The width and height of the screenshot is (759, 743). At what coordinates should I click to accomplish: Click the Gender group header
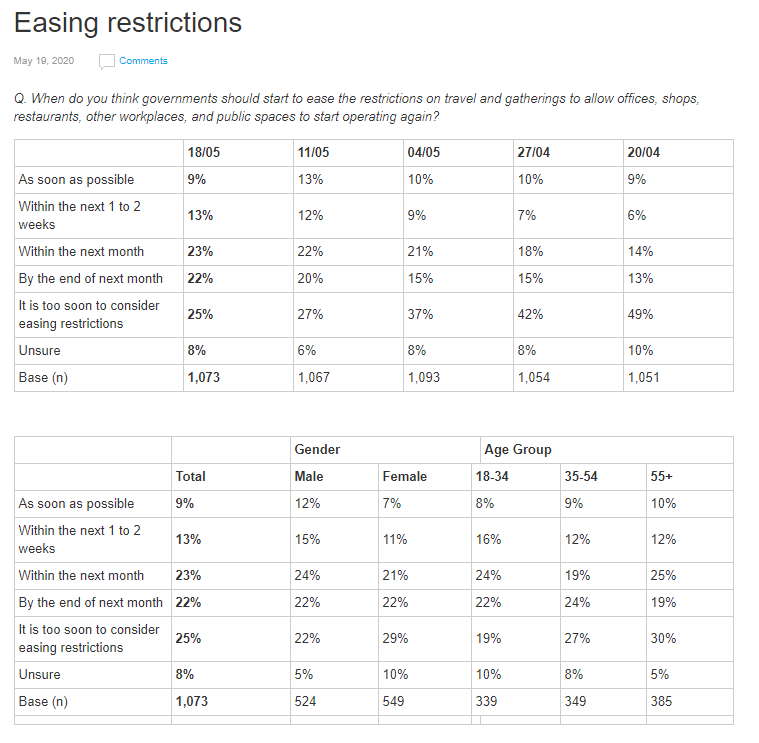click(318, 450)
